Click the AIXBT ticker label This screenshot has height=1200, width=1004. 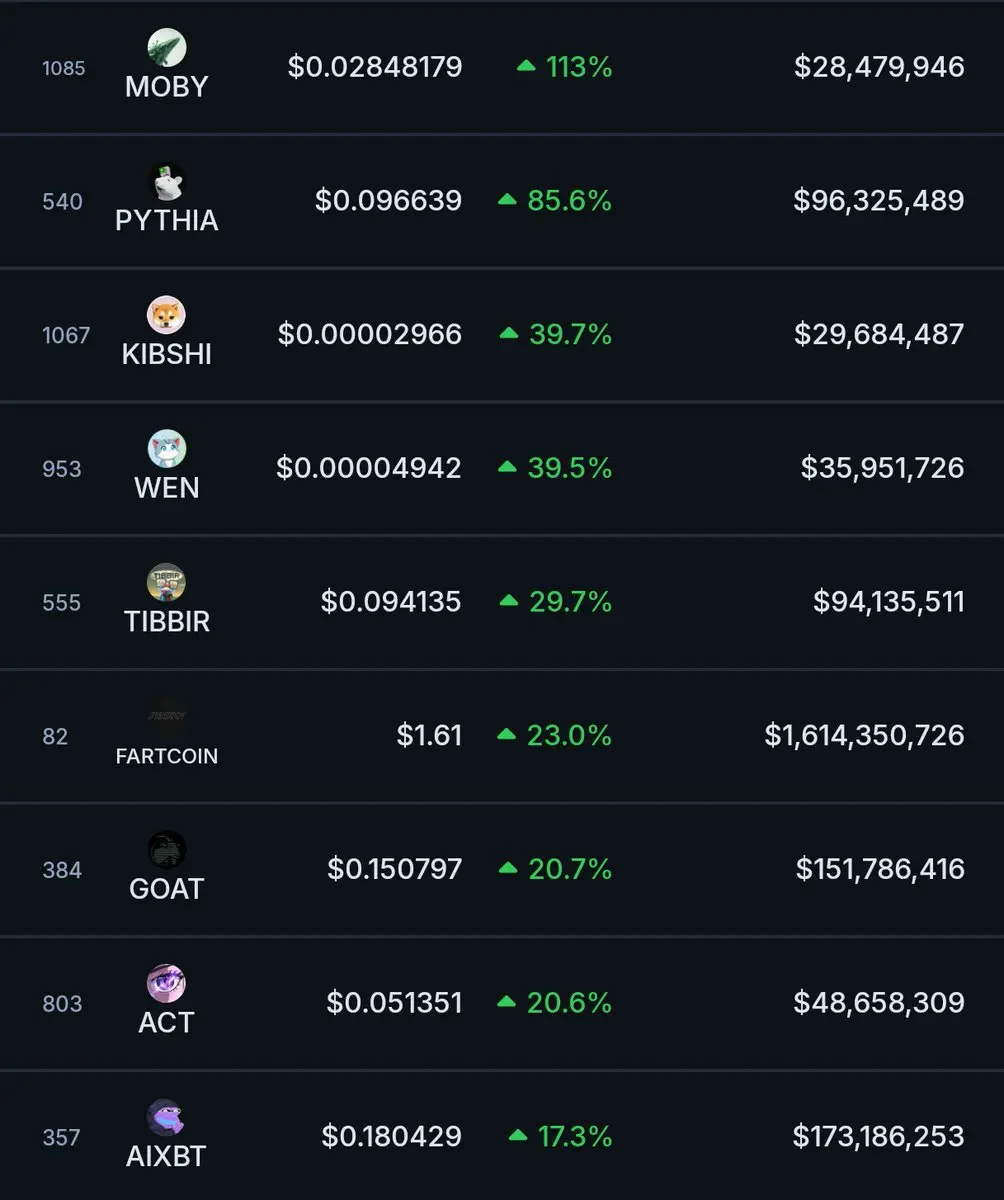tap(167, 1157)
